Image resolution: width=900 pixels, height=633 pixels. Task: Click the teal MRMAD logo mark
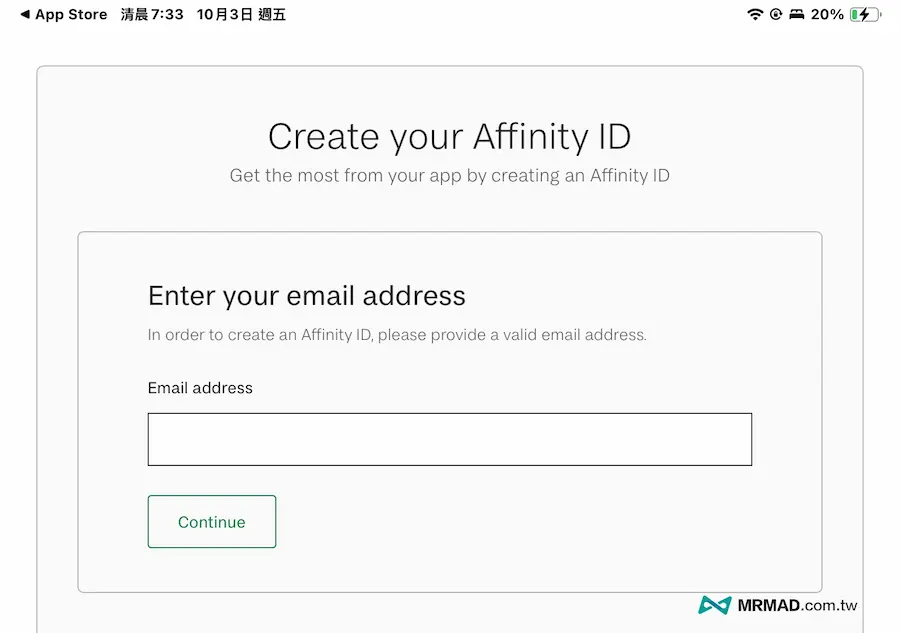[715, 605]
